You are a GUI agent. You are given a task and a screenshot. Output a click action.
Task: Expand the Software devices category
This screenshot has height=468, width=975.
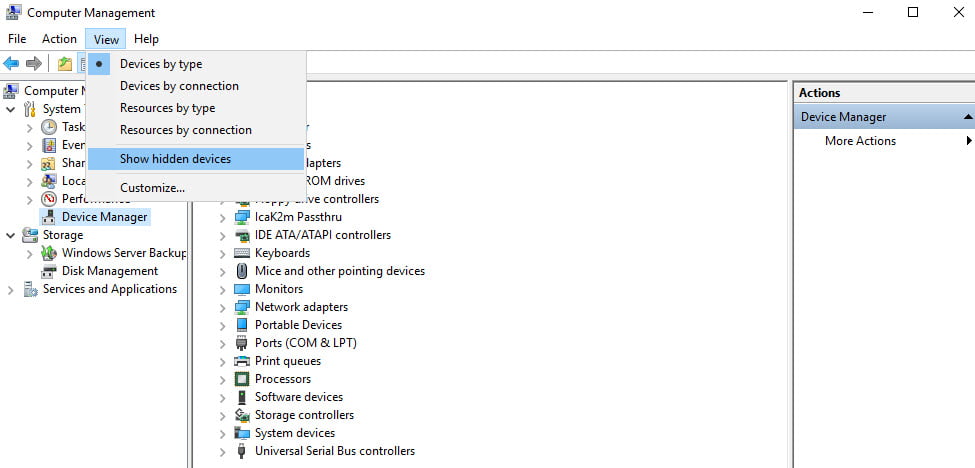pyautogui.click(x=223, y=398)
